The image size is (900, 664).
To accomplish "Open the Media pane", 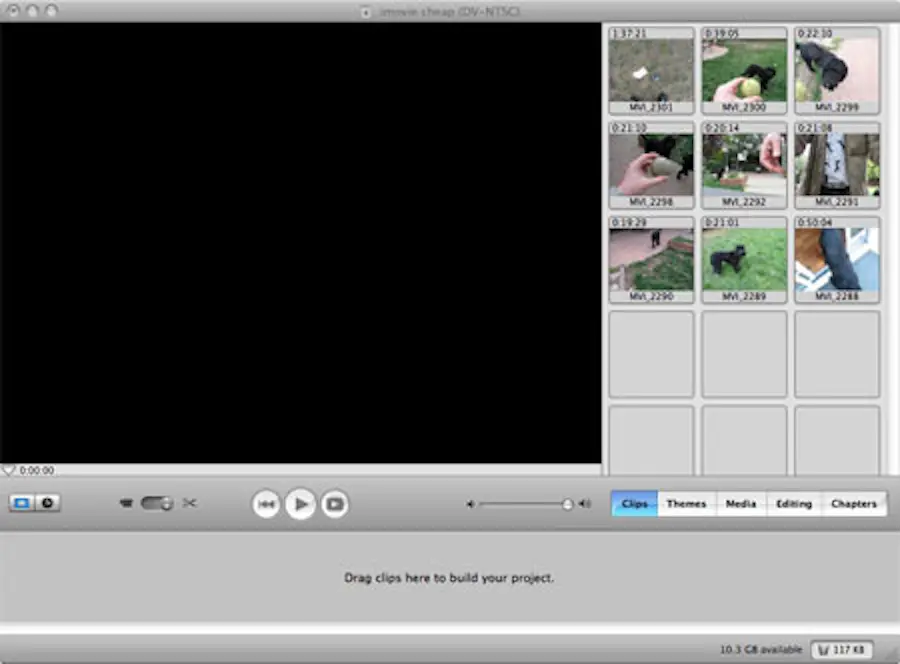I will point(740,504).
